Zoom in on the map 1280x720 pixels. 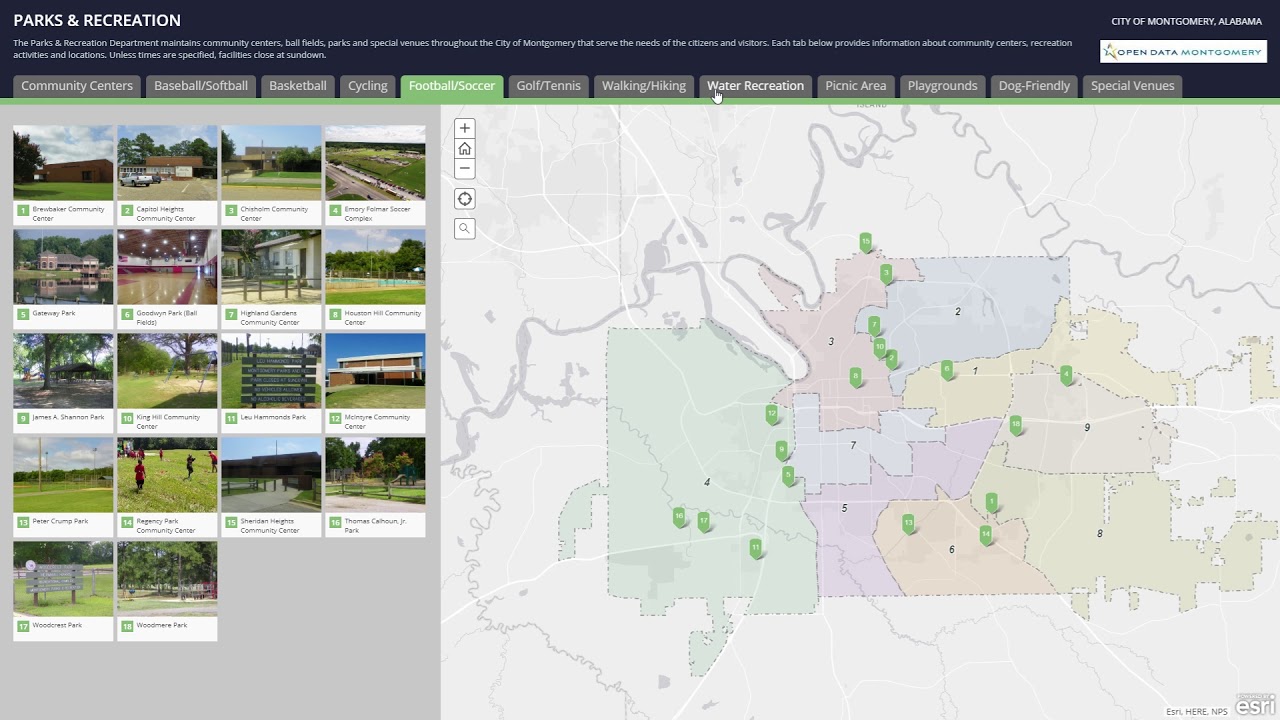coord(464,129)
